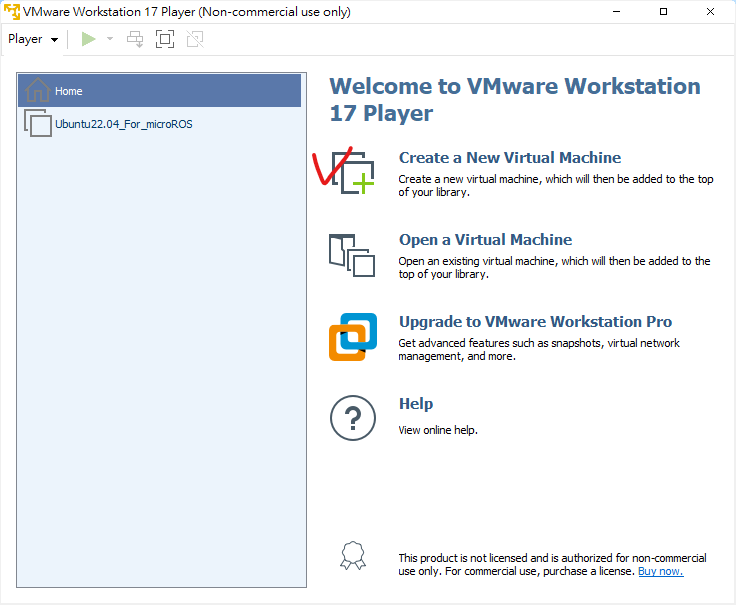
Task: Open Create a New Virtual Machine link
Action: [510, 158]
